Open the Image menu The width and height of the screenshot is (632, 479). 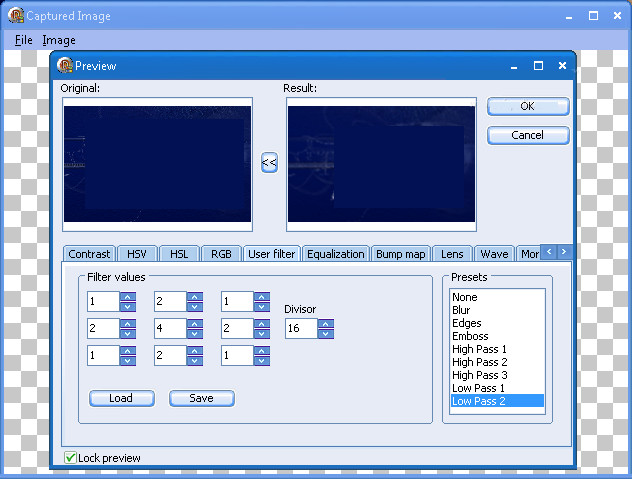click(59, 40)
